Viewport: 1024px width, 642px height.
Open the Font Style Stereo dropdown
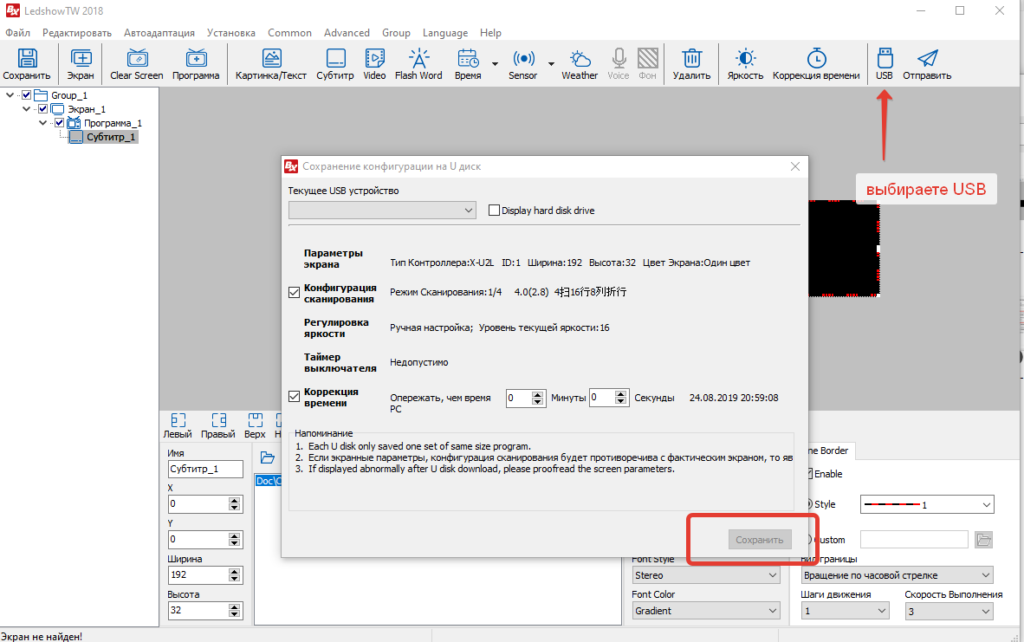click(x=706, y=575)
